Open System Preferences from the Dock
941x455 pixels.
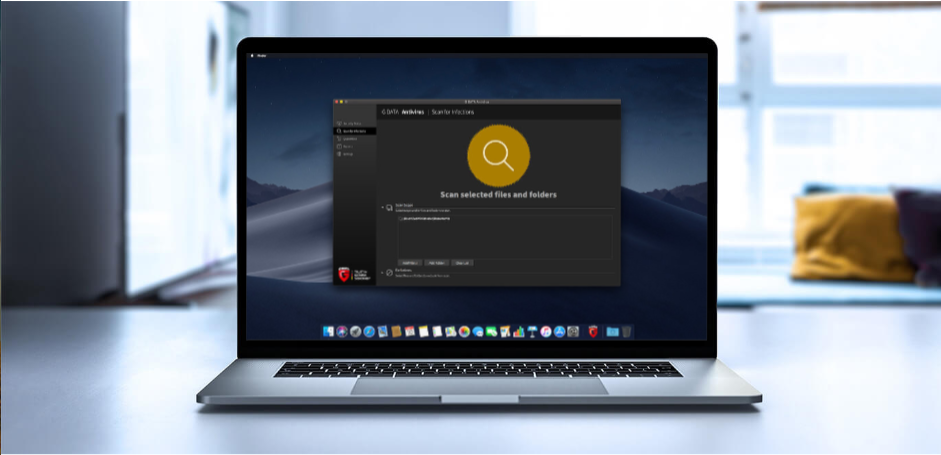click(x=573, y=331)
